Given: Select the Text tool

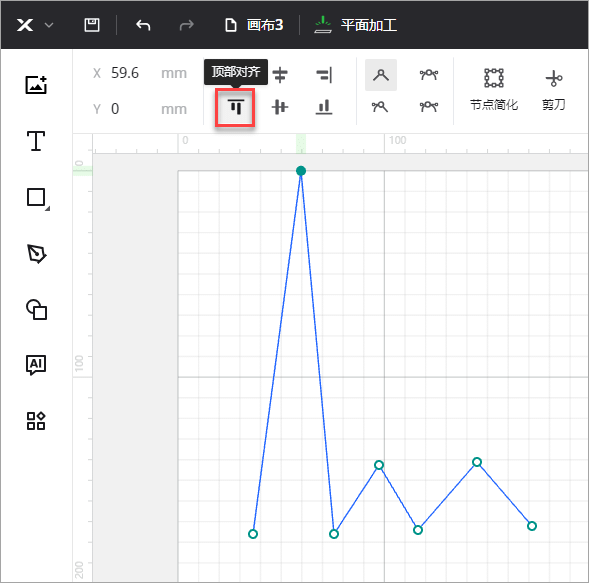Looking at the screenshot, I should click(x=36, y=141).
